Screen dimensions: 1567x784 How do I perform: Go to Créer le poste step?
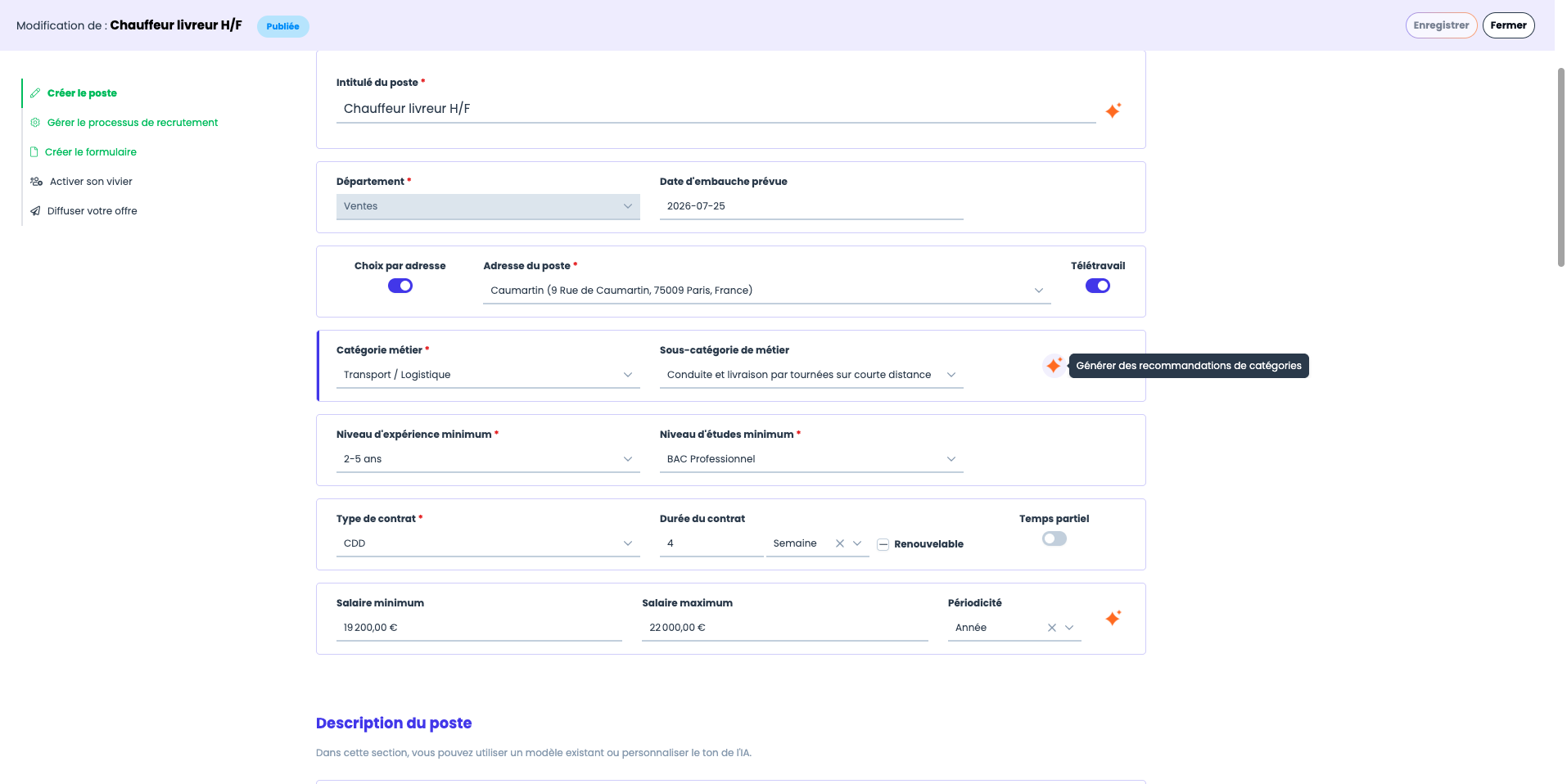click(x=82, y=93)
